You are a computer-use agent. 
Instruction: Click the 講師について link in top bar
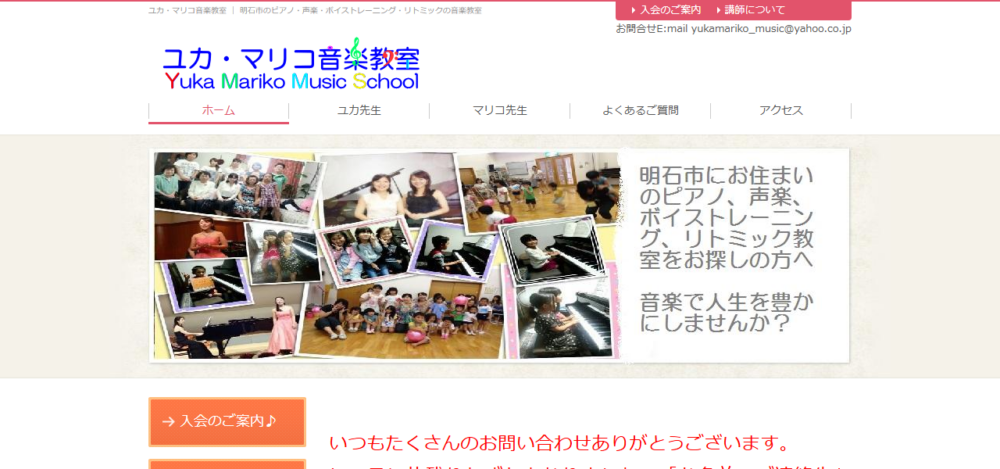[754, 10]
